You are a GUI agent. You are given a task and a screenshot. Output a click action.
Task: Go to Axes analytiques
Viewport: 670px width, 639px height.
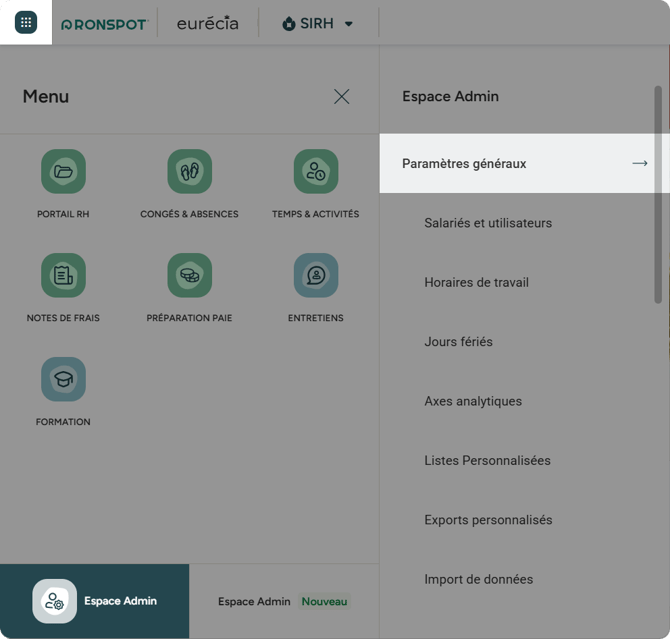click(473, 401)
